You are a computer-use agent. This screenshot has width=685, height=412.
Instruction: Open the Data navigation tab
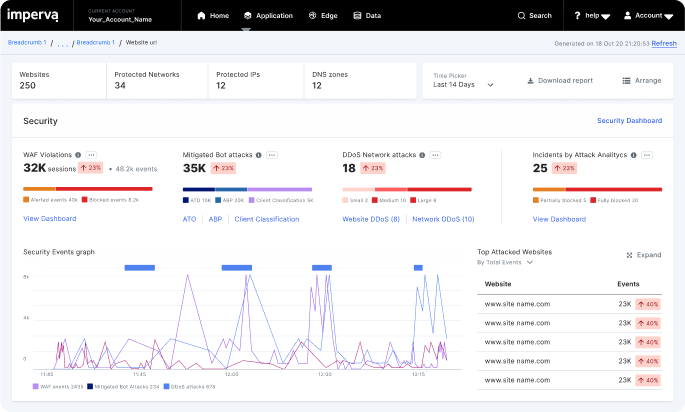367,16
